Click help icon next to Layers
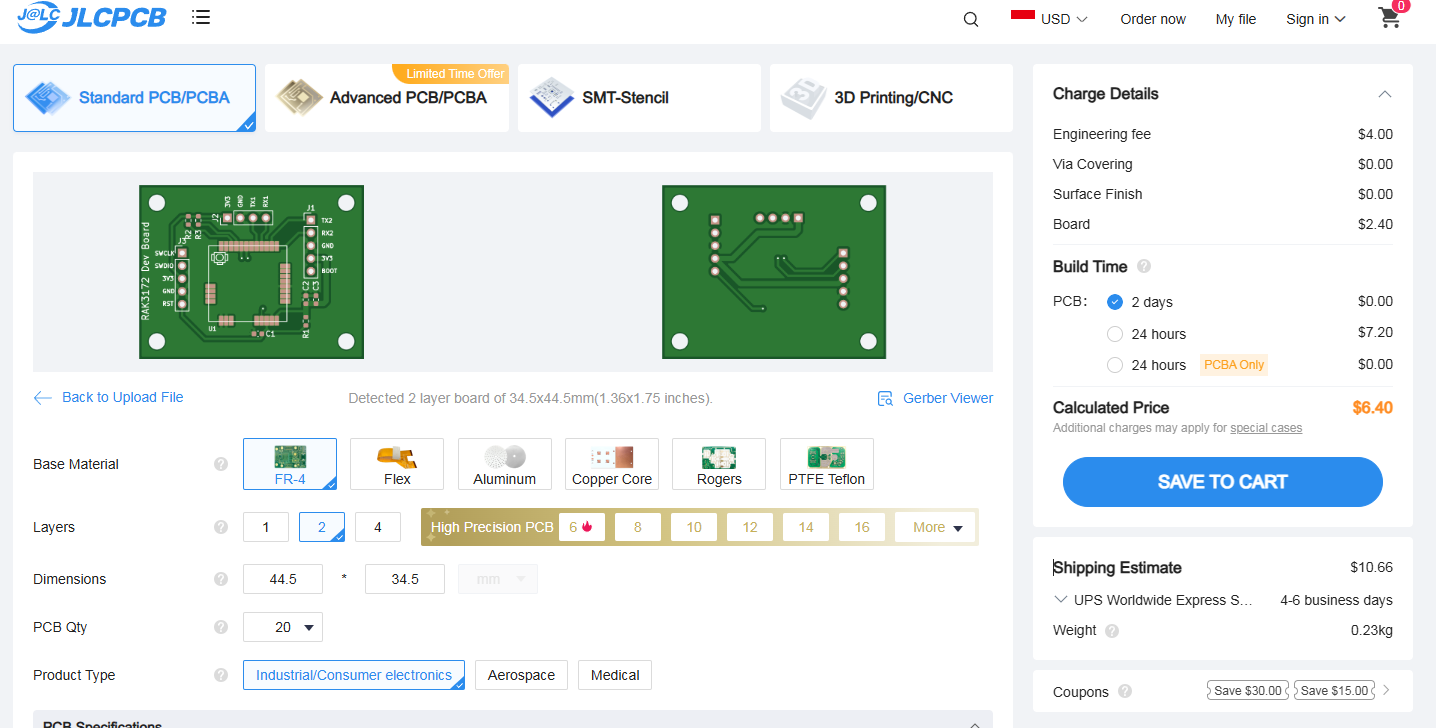This screenshot has height=728, width=1436. tap(221, 527)
